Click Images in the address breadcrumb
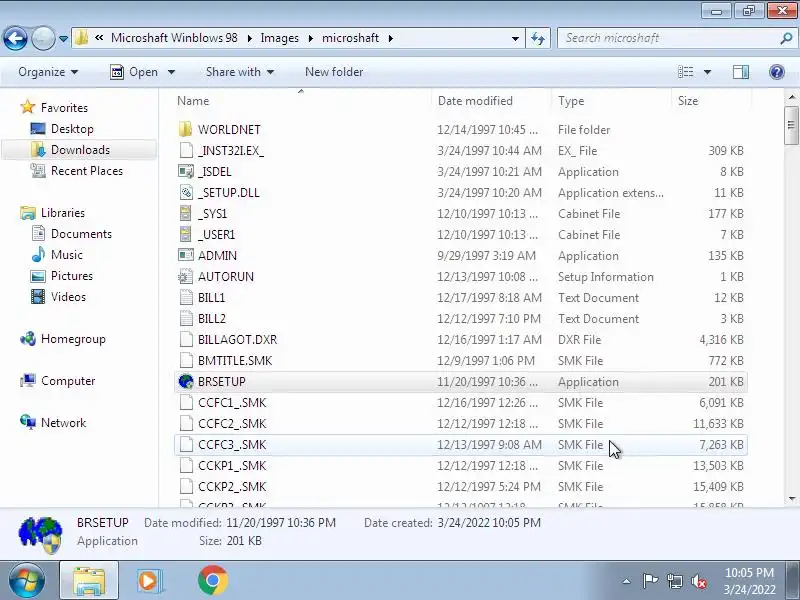 click(x=280, y=38)
